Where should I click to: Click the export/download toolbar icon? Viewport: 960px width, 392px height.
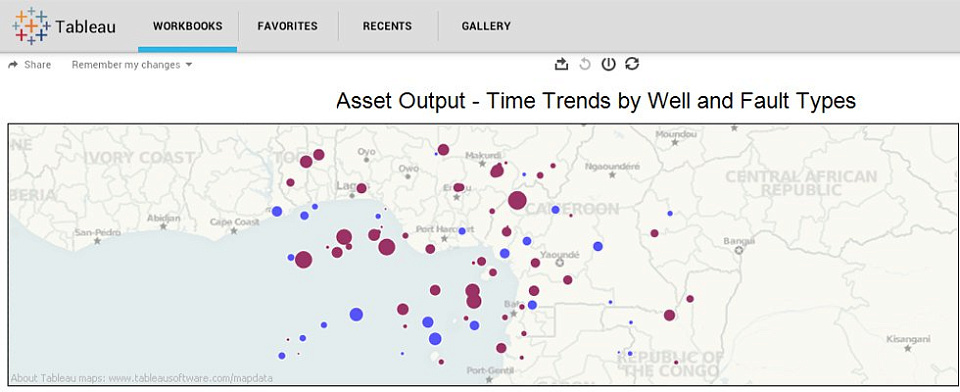[x=561, y=64]
